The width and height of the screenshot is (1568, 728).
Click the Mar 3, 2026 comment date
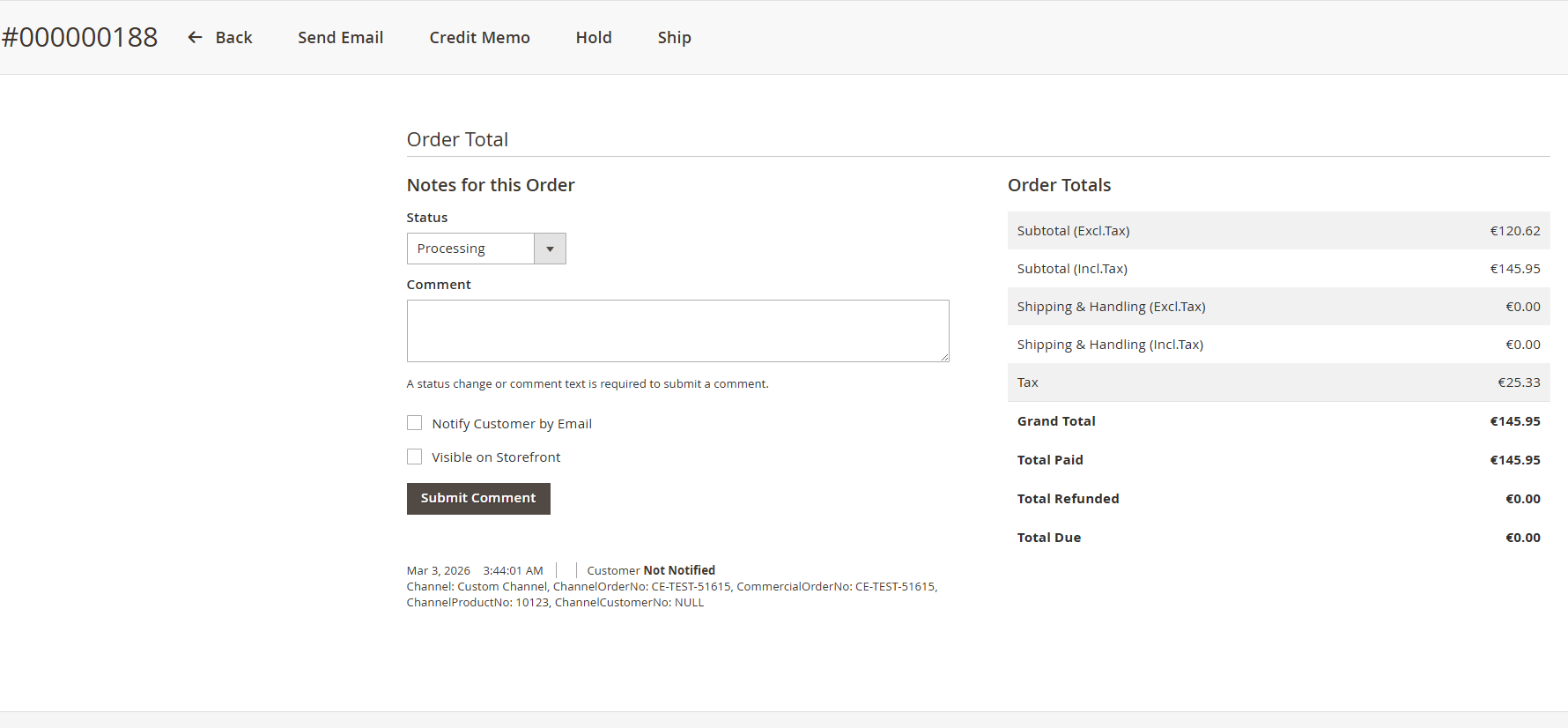[x=438, y=570]
